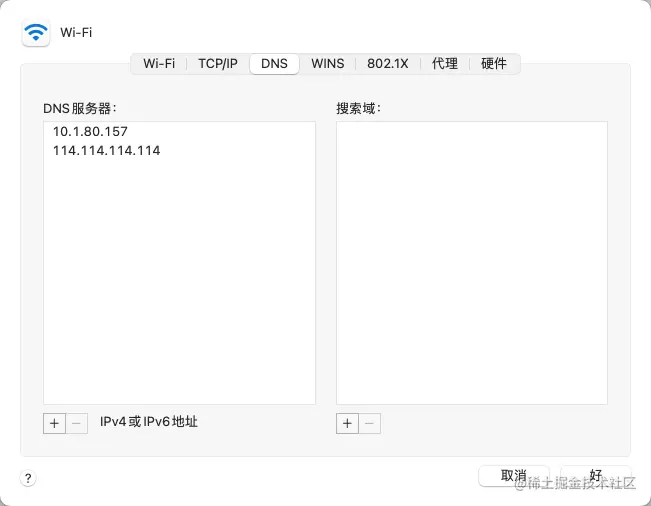Switch to the WINS tab
This screenshot has height=506, width=651.
click(x=328, y=64)
